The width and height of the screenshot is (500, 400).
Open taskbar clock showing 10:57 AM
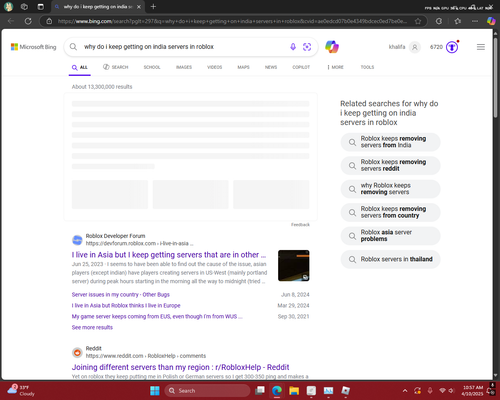[x=473, y=390]
